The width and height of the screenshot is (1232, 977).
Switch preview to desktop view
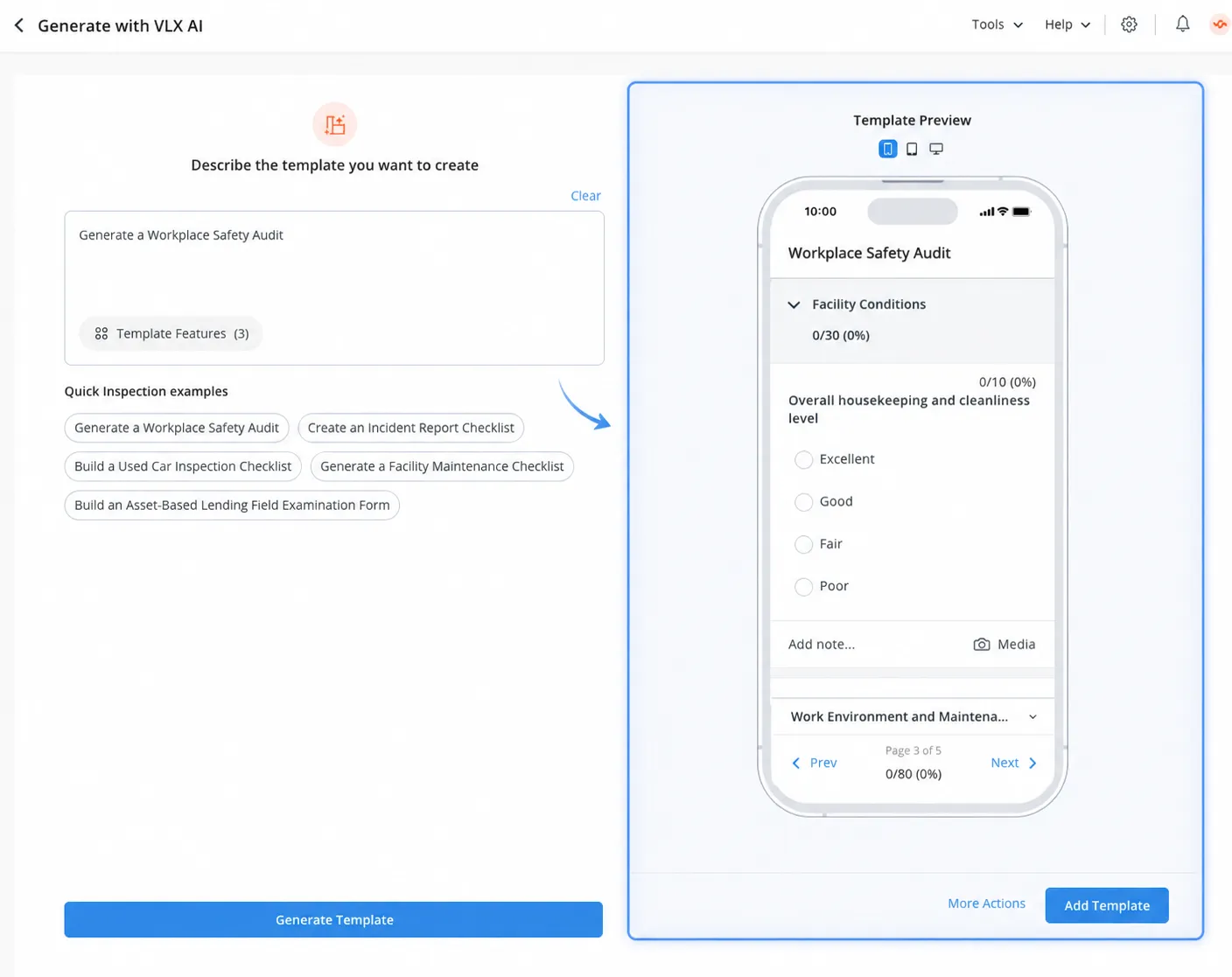(936, 149)
